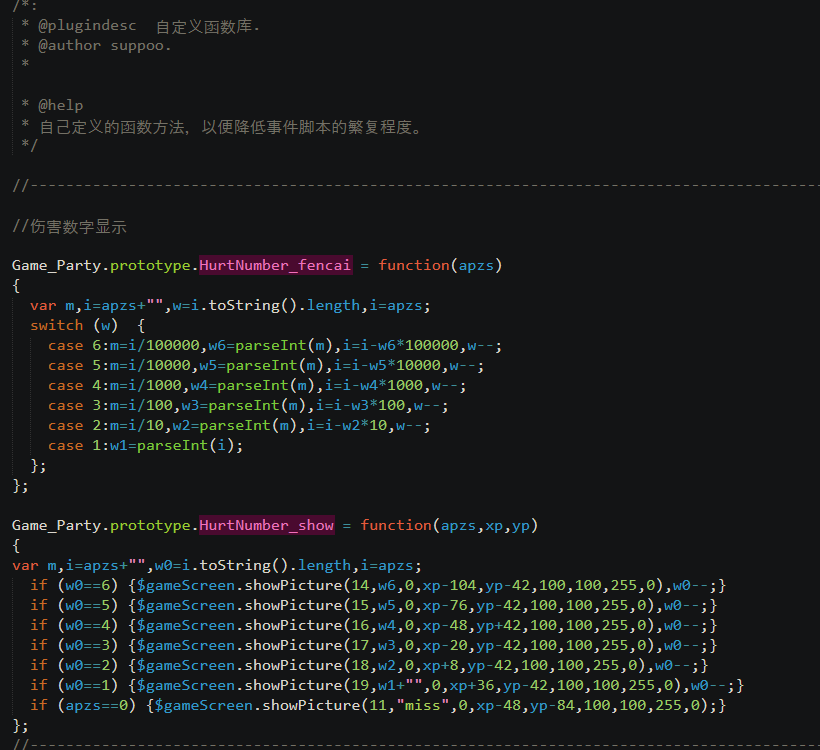Click the 'if (w0==5)' code line

[373, 605]
